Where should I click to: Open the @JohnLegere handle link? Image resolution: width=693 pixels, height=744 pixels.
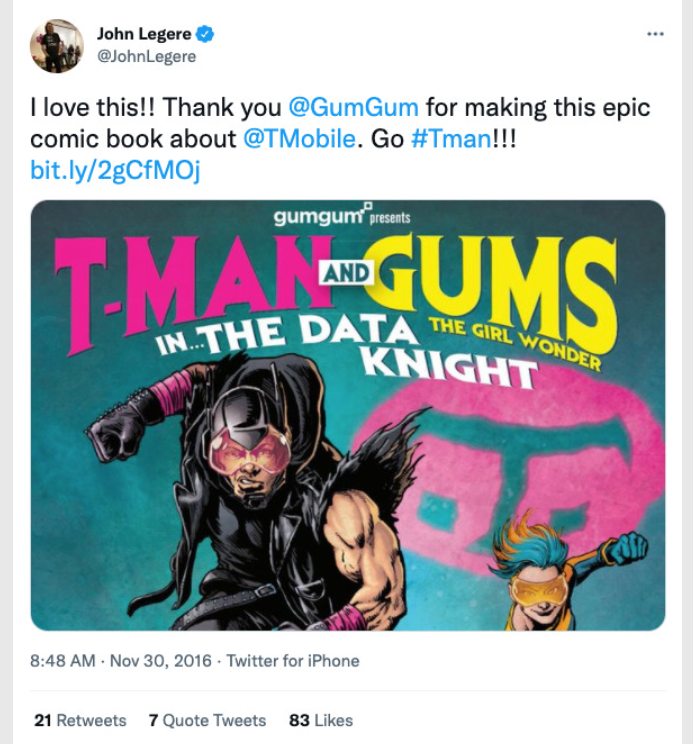click(146, 56)
